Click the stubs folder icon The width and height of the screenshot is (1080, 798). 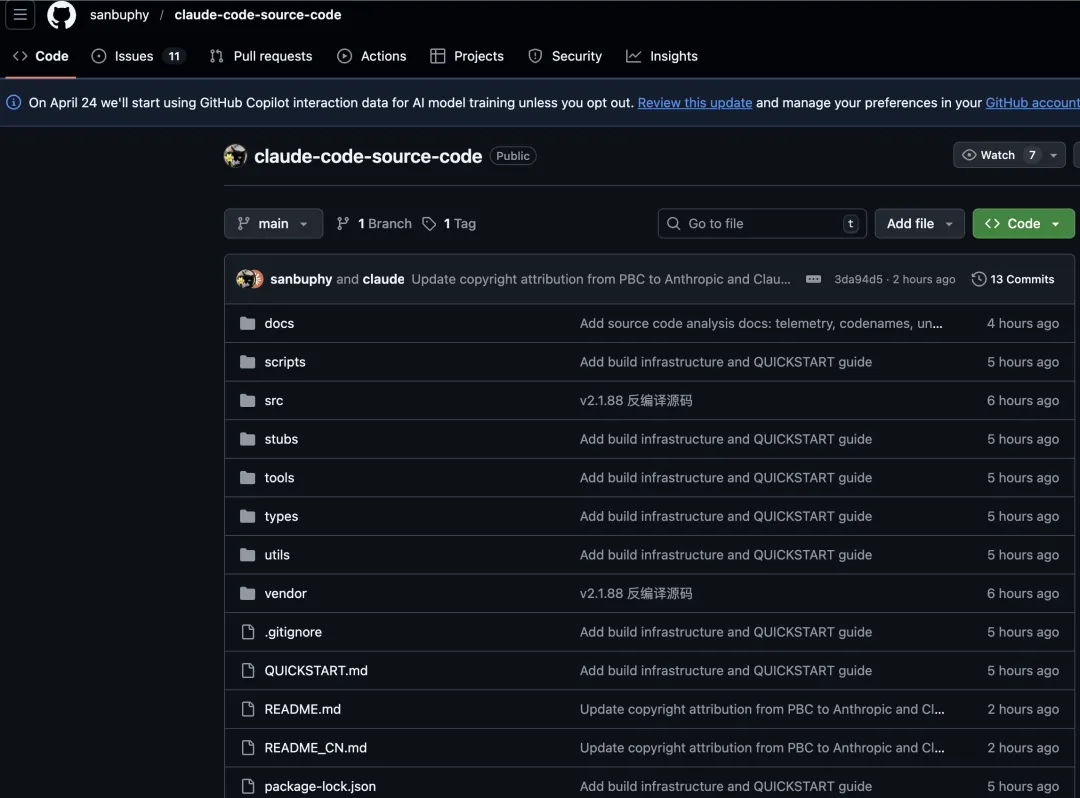247,439
